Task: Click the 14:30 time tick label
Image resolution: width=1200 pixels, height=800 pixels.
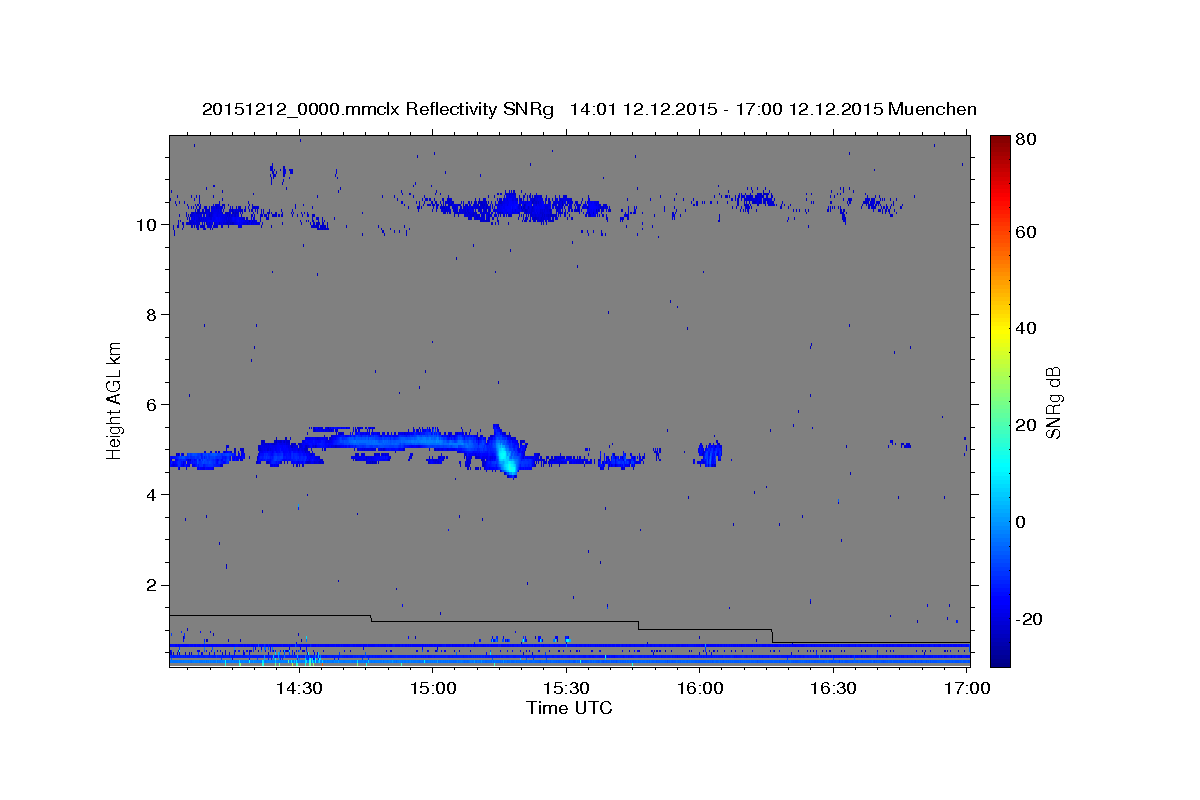Action: [x=298, y=688]
